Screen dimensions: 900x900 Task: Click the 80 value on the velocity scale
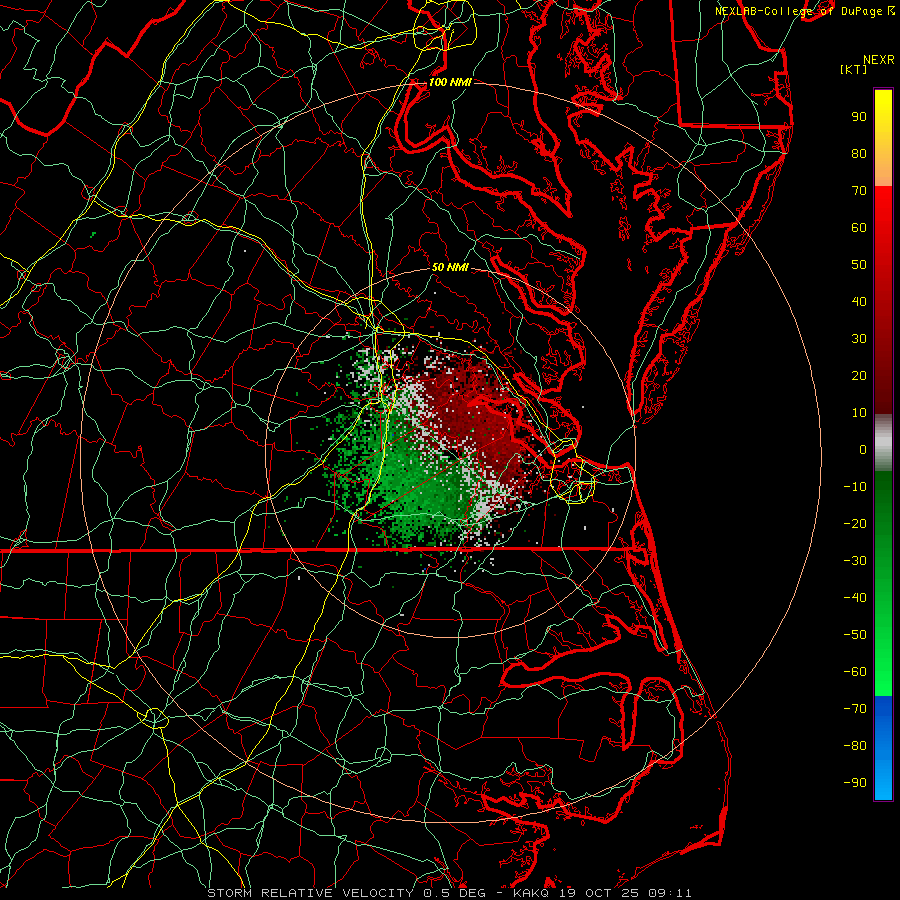pyautogui.click(x=859, y=154)
